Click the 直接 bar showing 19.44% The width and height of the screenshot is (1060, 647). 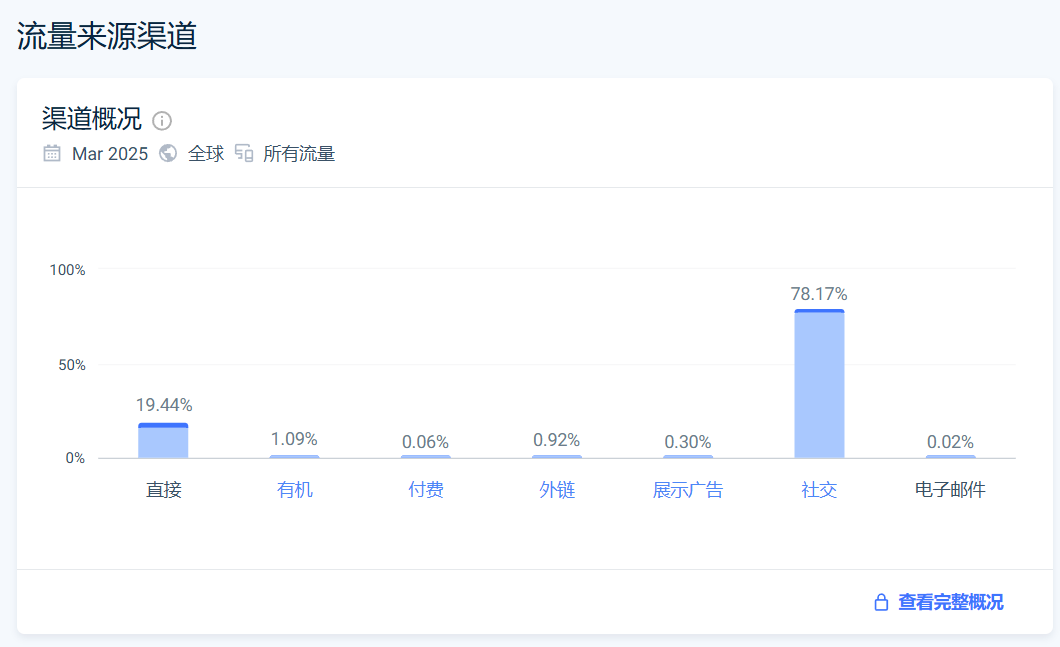(x=163, y=441)
